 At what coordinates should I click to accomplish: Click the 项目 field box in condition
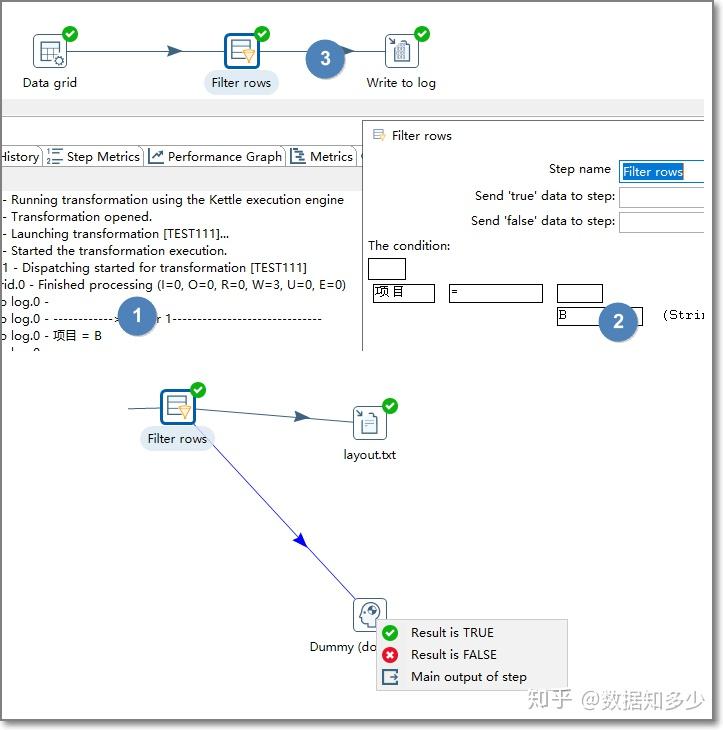click(x=404, y=293)
